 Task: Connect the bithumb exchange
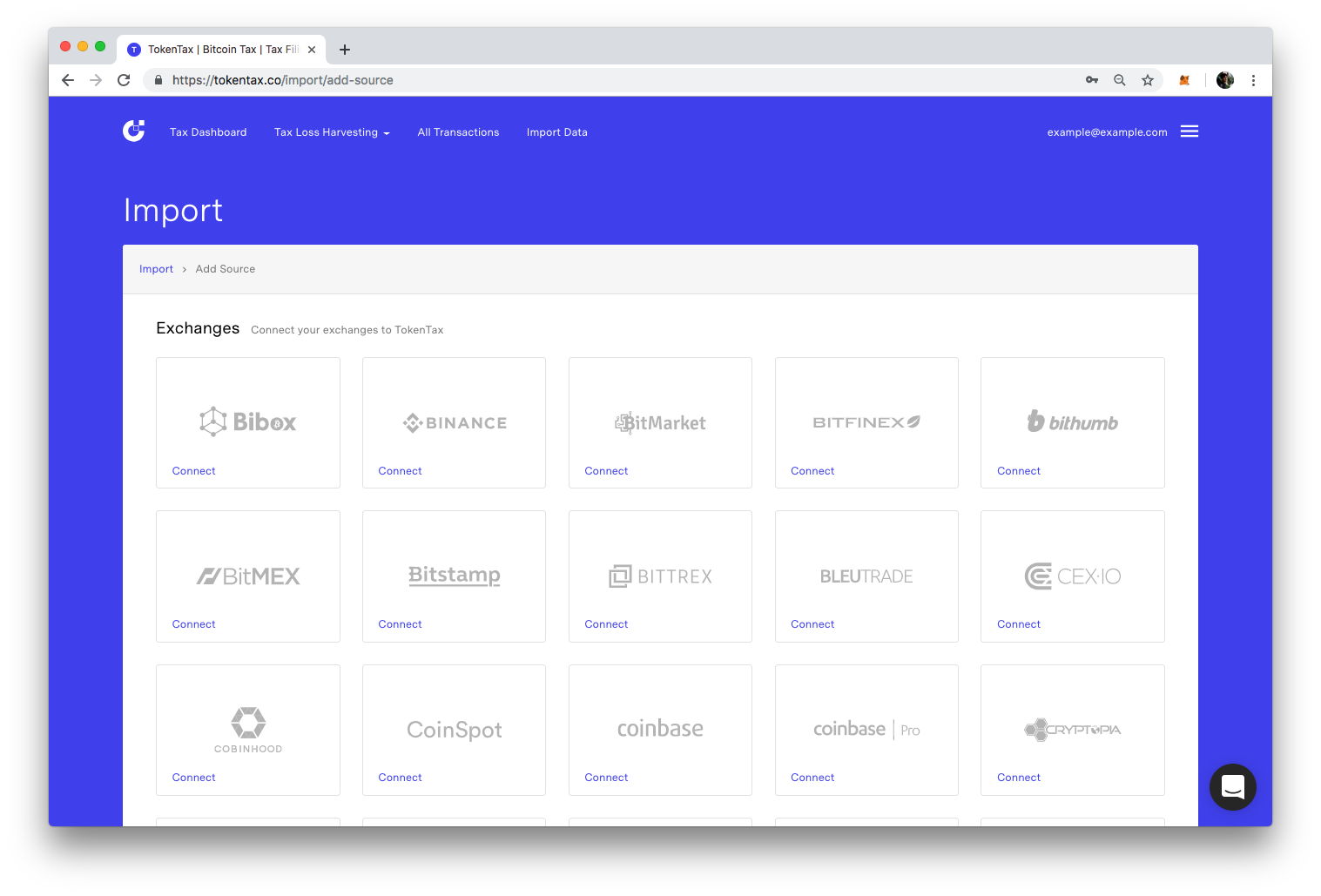(x=1019, y=471)
